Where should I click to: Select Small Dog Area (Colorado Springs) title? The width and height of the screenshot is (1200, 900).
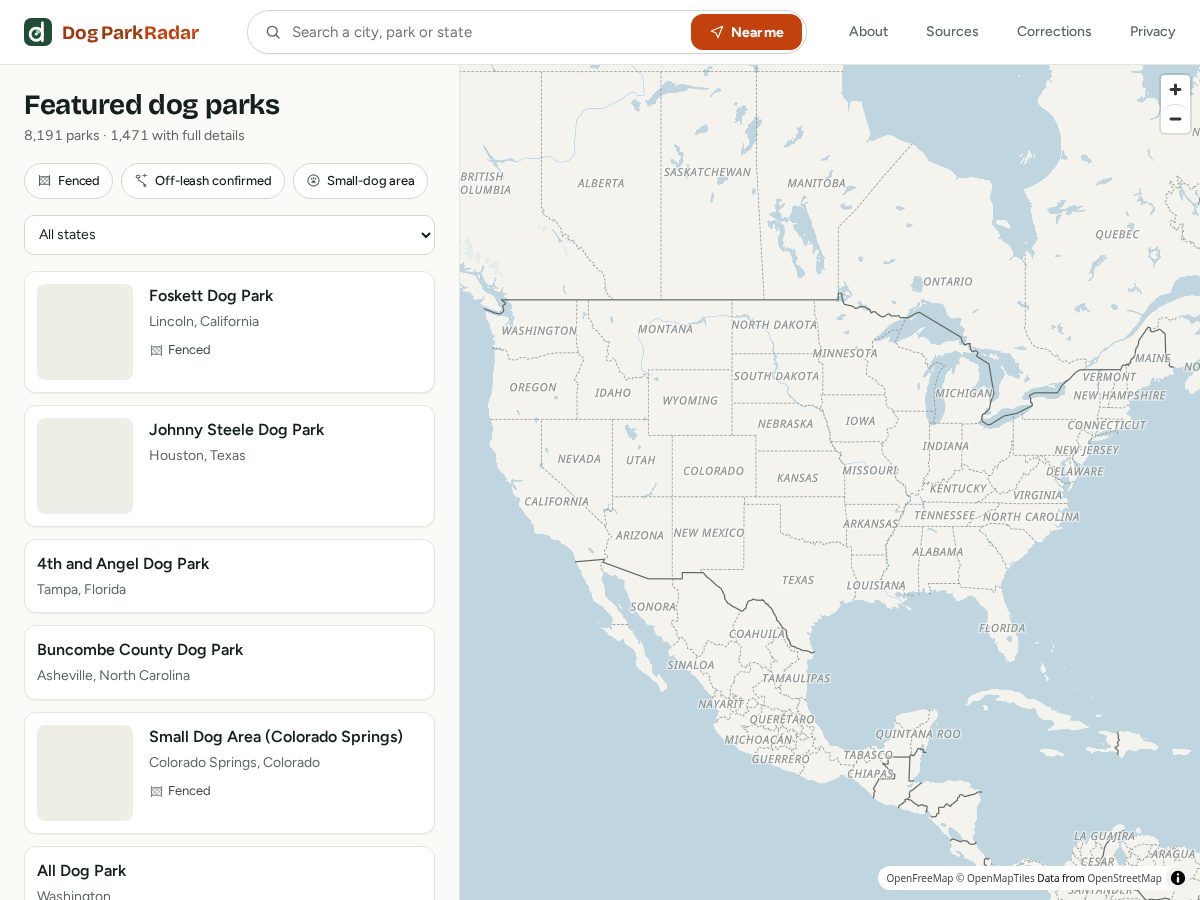click(x=276, y=737)
